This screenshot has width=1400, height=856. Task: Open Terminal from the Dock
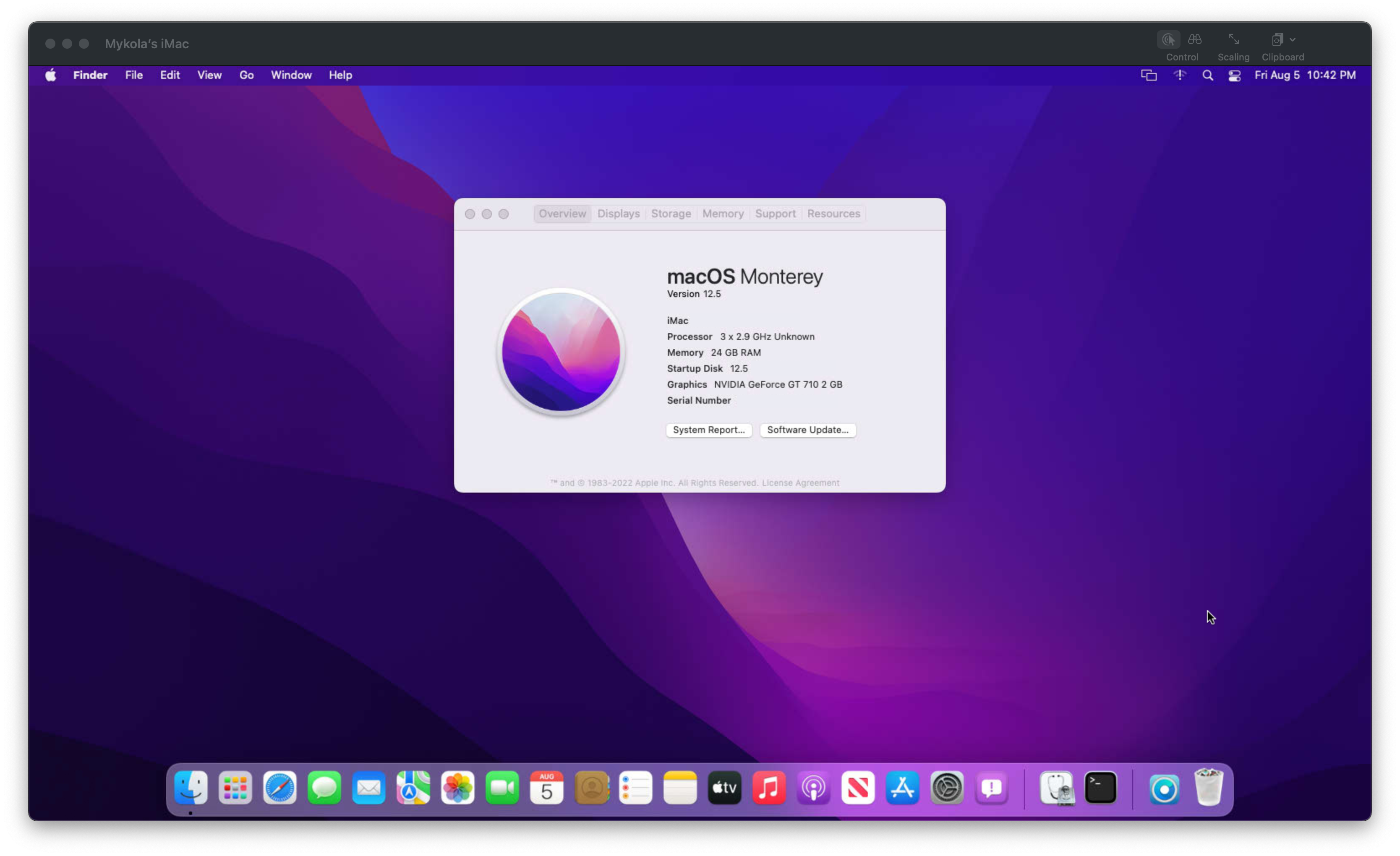tap(1100, 788)
